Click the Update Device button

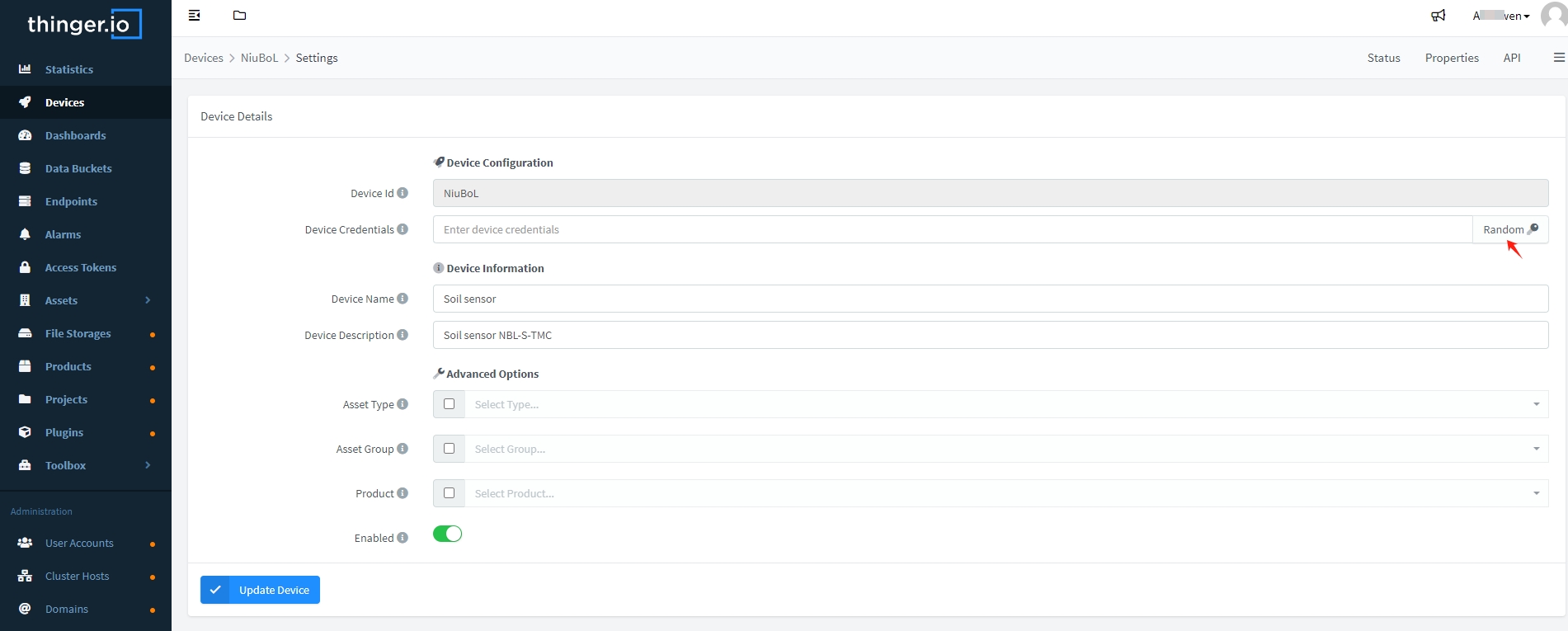[260, 590]
